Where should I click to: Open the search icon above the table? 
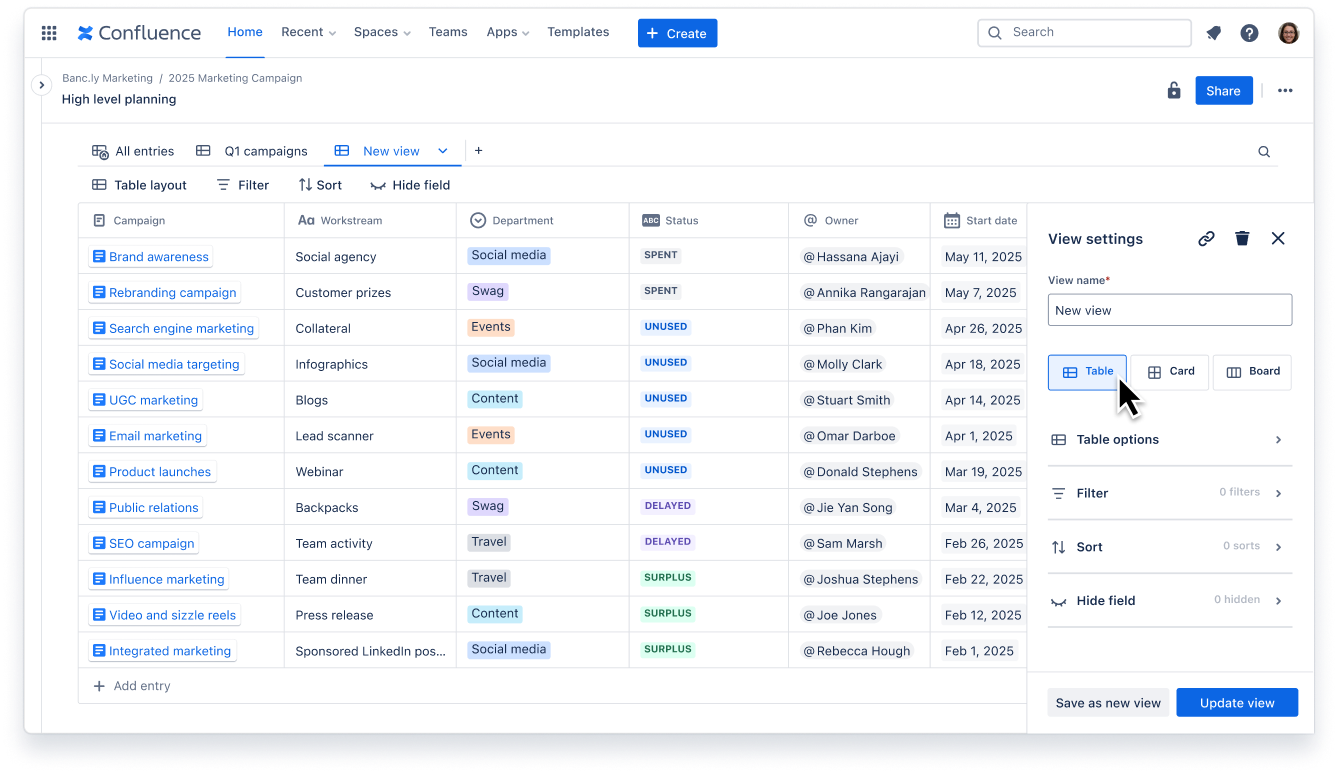[x=1263, y=151]
